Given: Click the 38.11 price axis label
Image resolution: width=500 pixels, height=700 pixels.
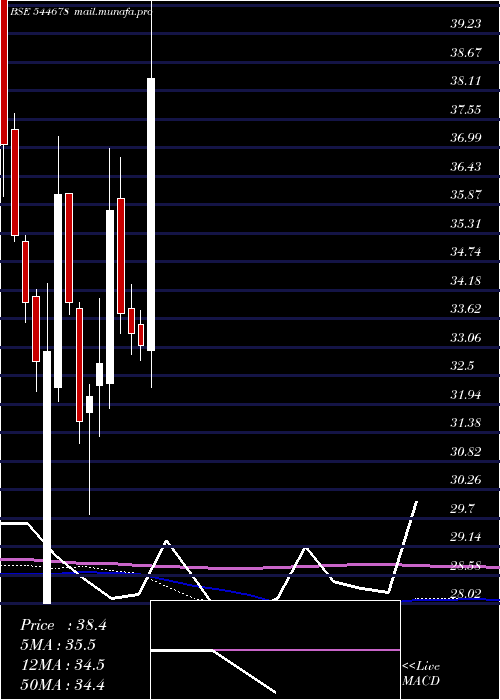Looking at the screenshot, I should pos(466,81).
